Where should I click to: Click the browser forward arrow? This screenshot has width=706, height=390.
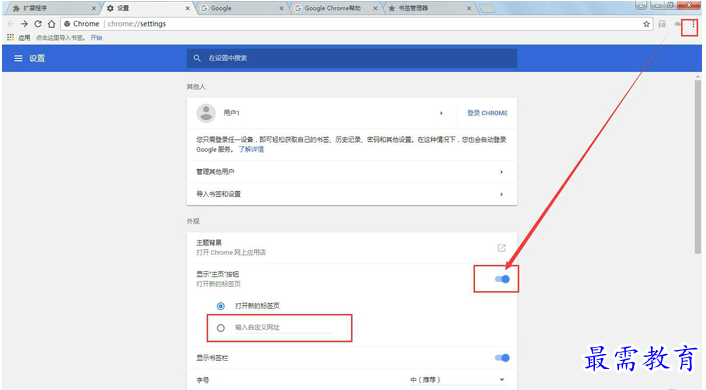point(24,24)
